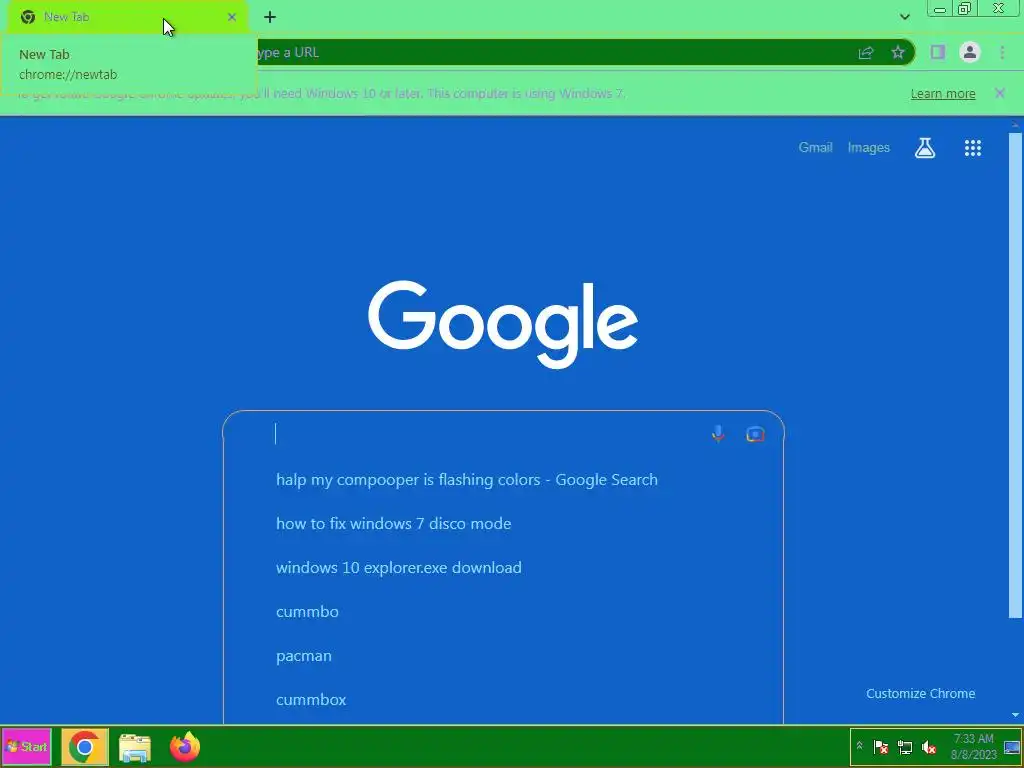The image size is (1024, 768).
Task: Open Search Labs flask icon
Action: (x=925, y=148)
